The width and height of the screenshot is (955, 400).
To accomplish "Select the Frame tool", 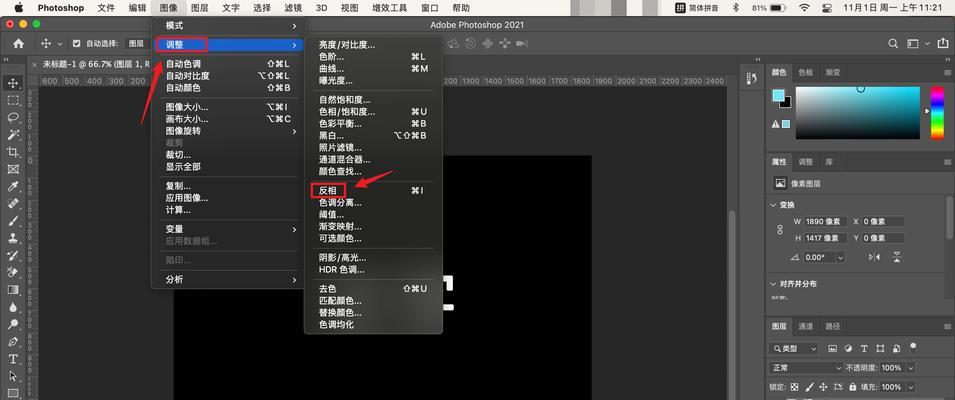I will [x=13, y=169].
